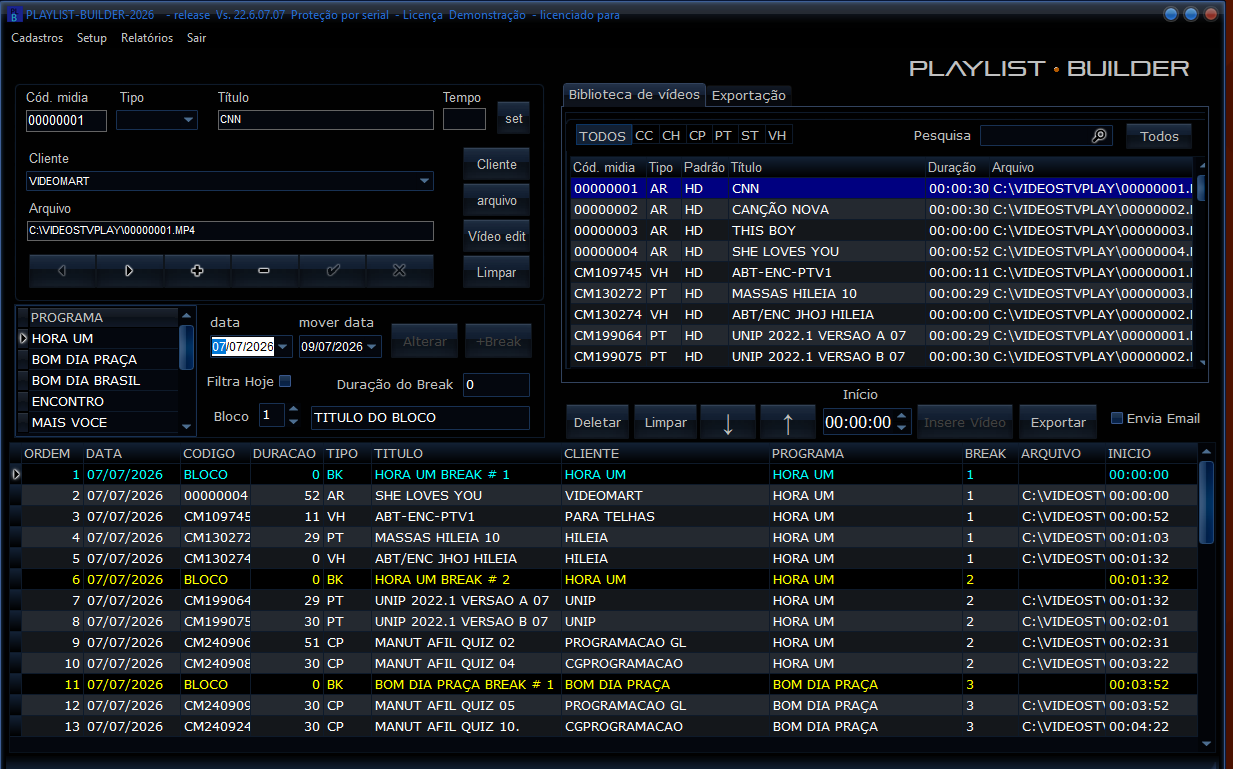The image size is (1233, 769).
Task: Toggle the Filtra Hoje checkbox
Action: pyautogui.click(x=285, y=381)
